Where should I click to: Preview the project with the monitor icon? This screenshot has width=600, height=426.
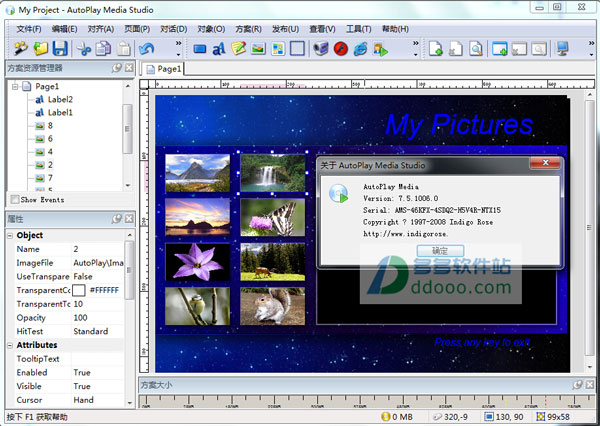(562, 49)
